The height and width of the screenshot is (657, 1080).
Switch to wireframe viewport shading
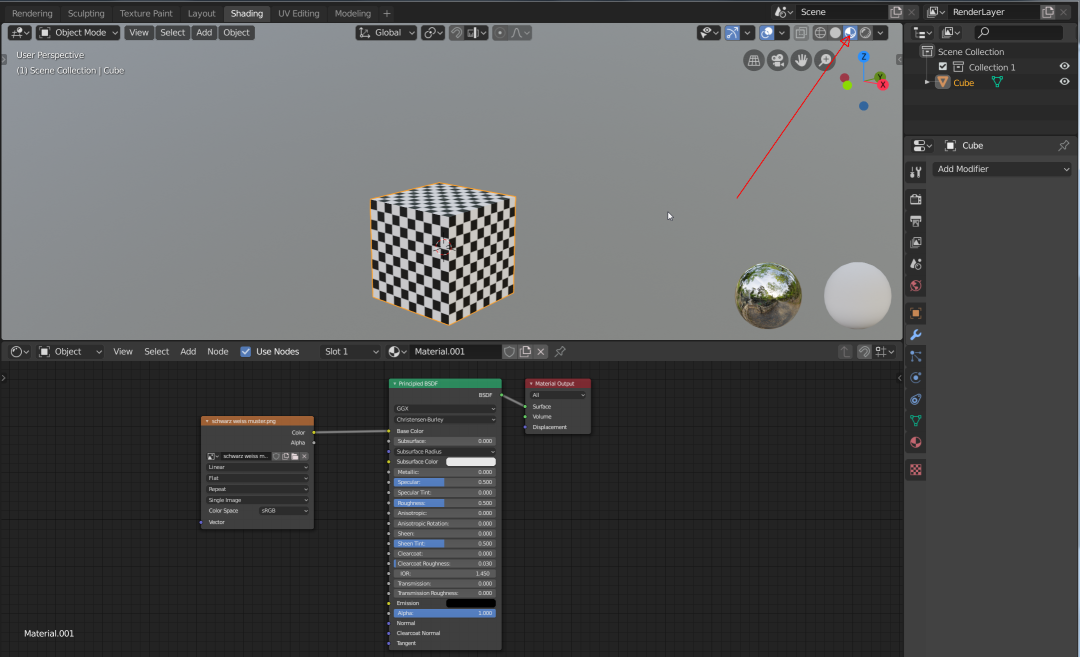820,33
